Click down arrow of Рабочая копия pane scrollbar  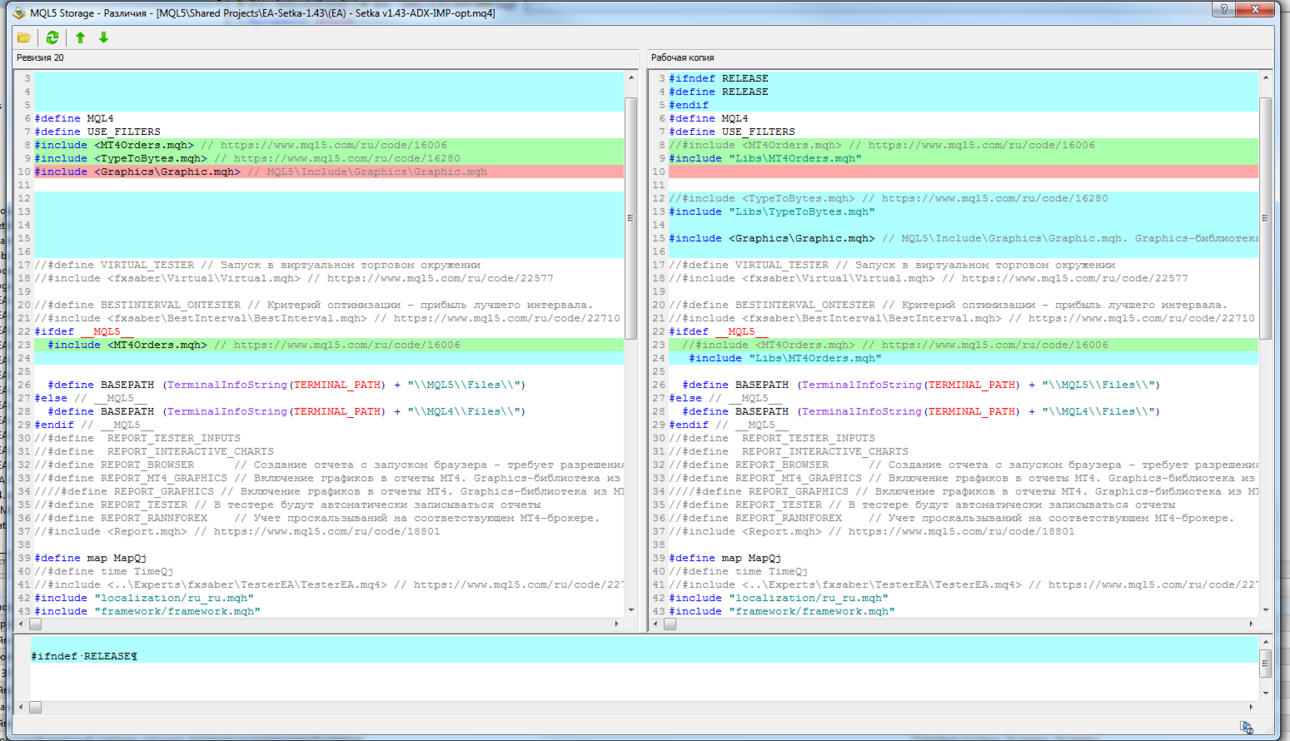tap(1266, 609)
